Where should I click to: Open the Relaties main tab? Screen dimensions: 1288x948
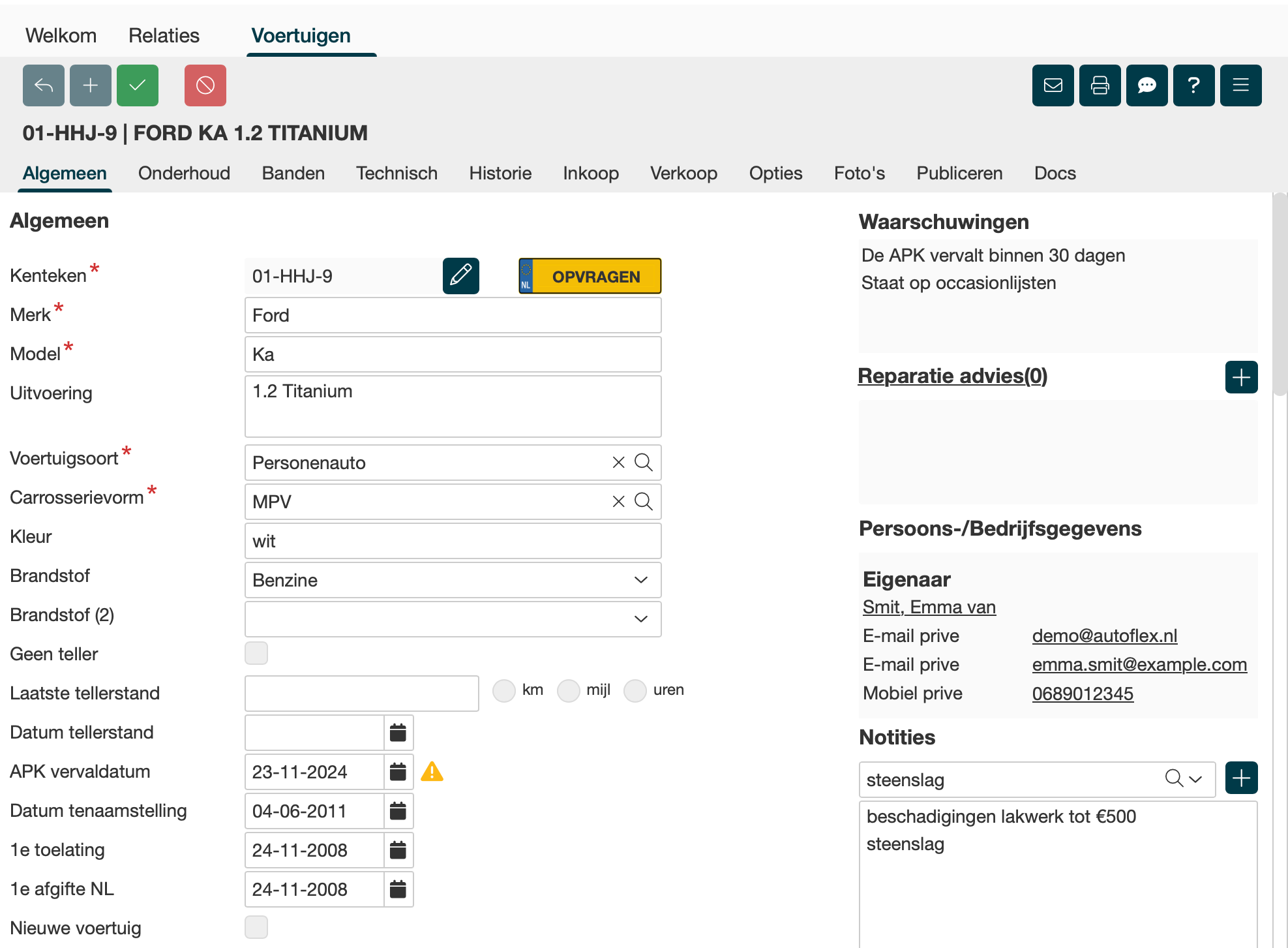click(x=164, y=36)
